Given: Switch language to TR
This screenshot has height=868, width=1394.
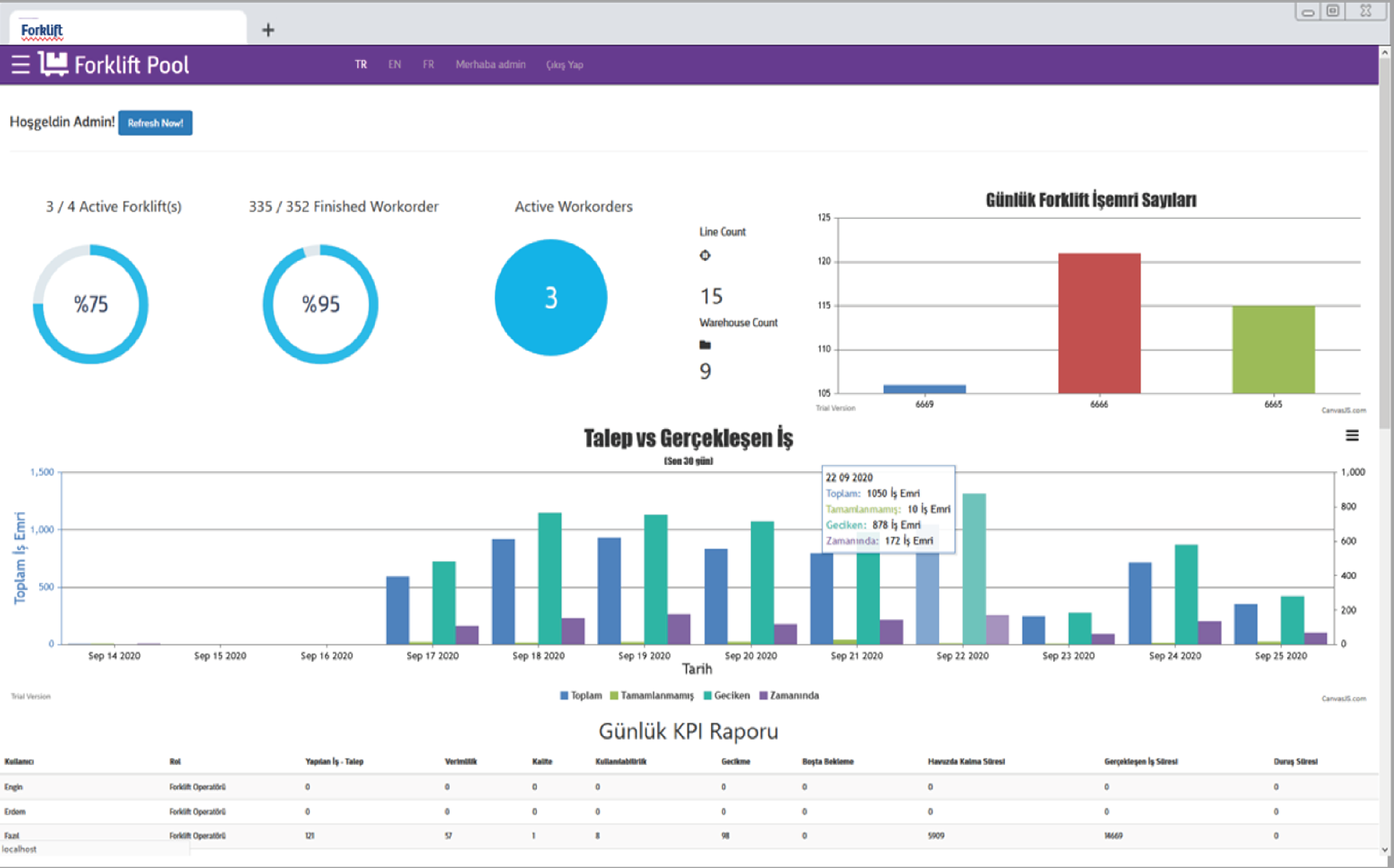Looking at the screenshot, I should (x=361, y=65).
